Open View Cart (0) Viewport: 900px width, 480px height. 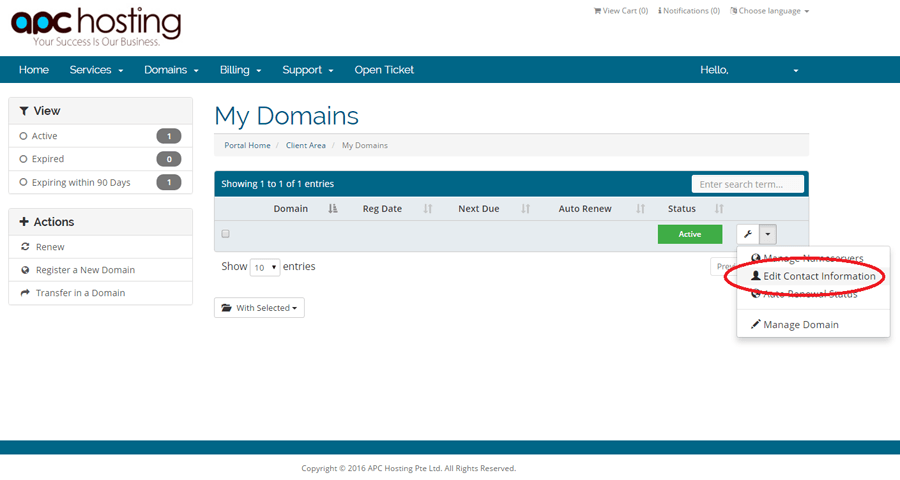(x=620, y=11)
